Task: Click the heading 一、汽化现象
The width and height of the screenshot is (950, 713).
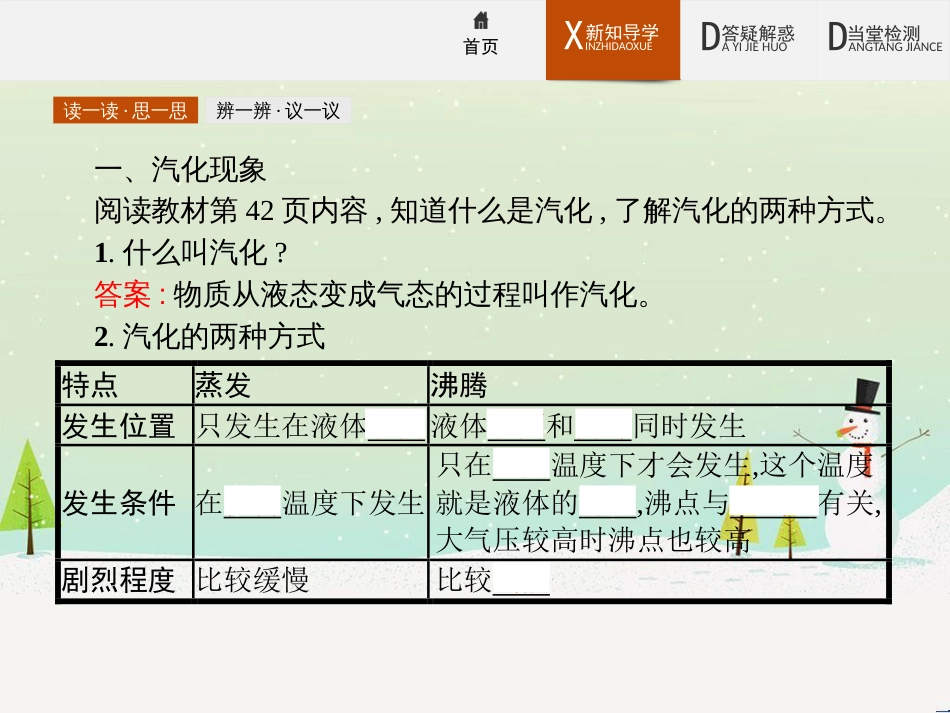Action: click(180, 170)
